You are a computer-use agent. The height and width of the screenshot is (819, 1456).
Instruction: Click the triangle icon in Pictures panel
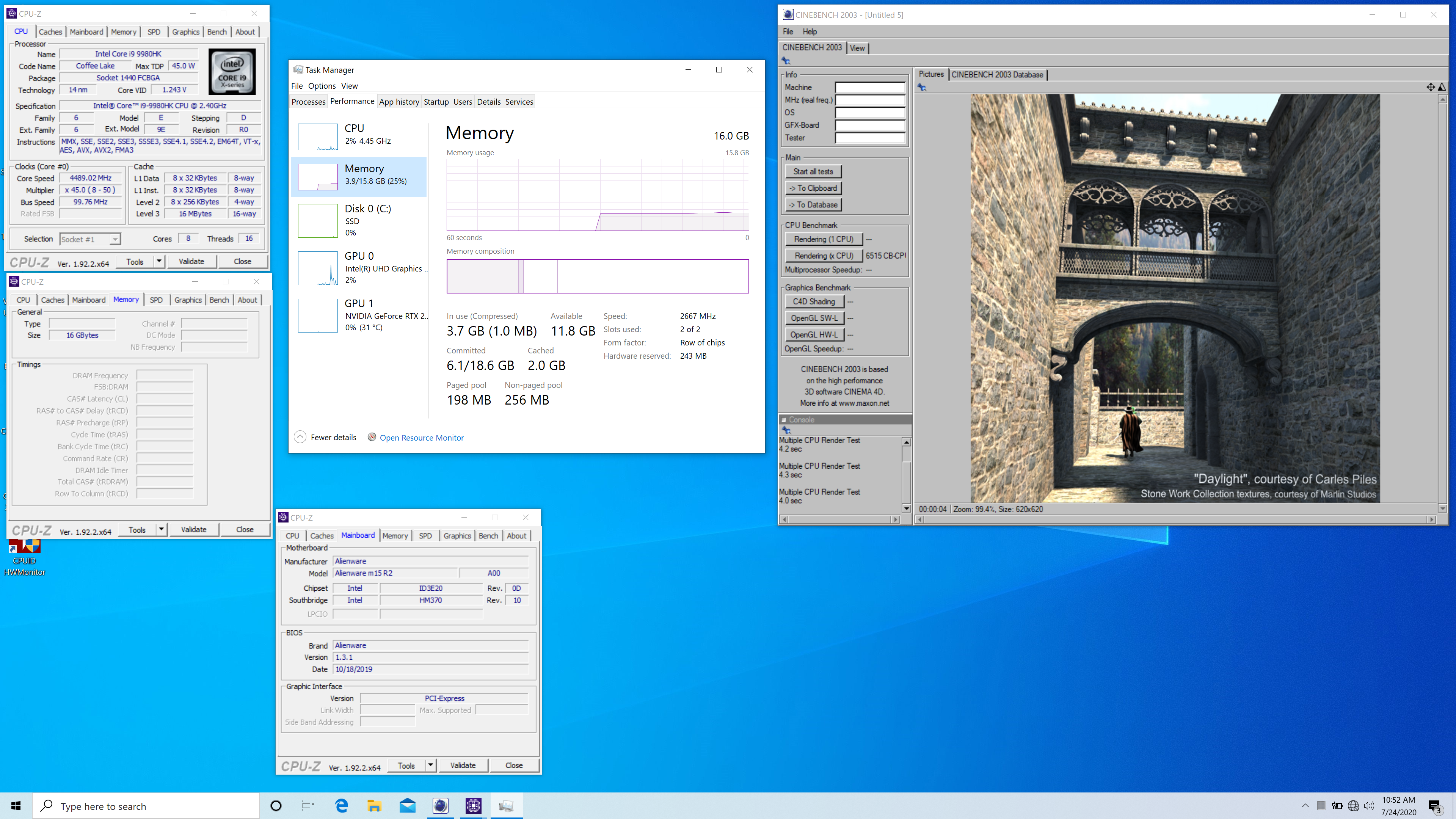click(x=1442, y=87)
